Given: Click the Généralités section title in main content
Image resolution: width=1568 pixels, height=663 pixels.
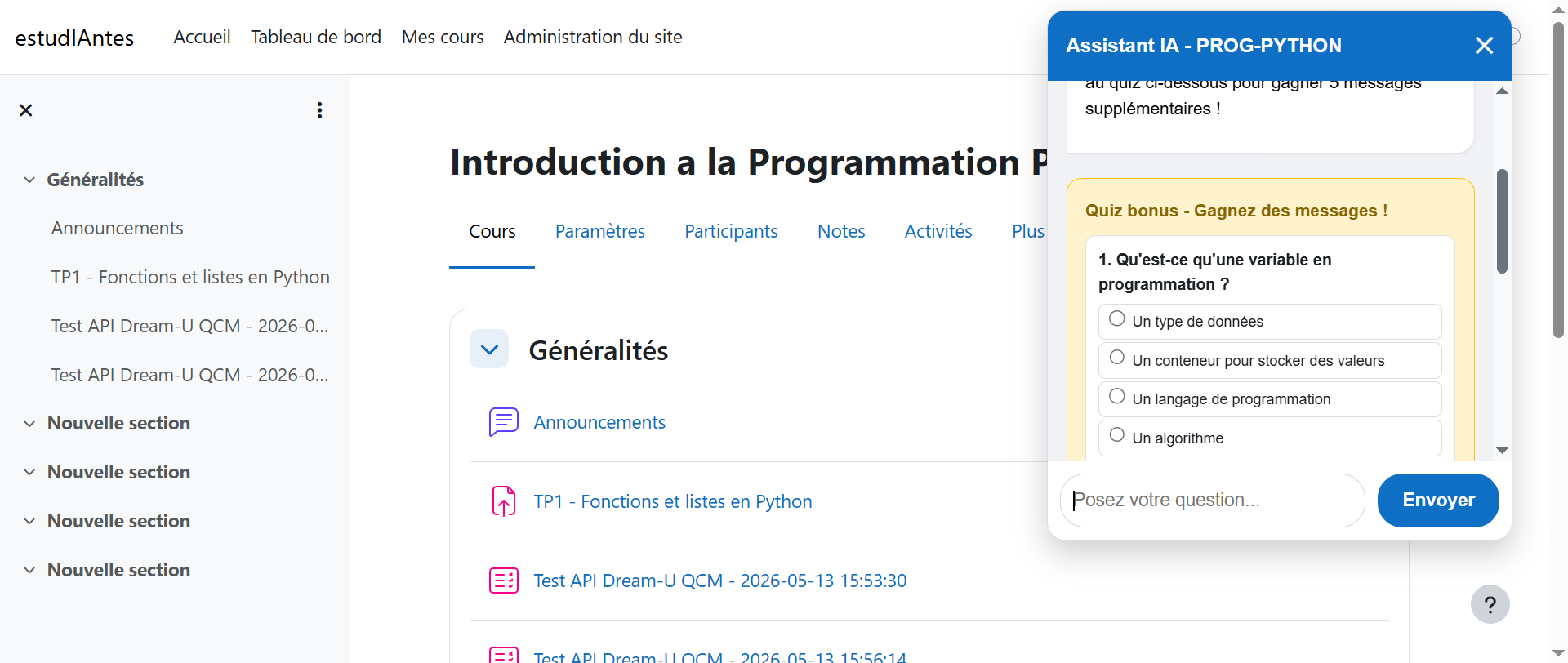Looking at the screenshot, I should point(599,350).
